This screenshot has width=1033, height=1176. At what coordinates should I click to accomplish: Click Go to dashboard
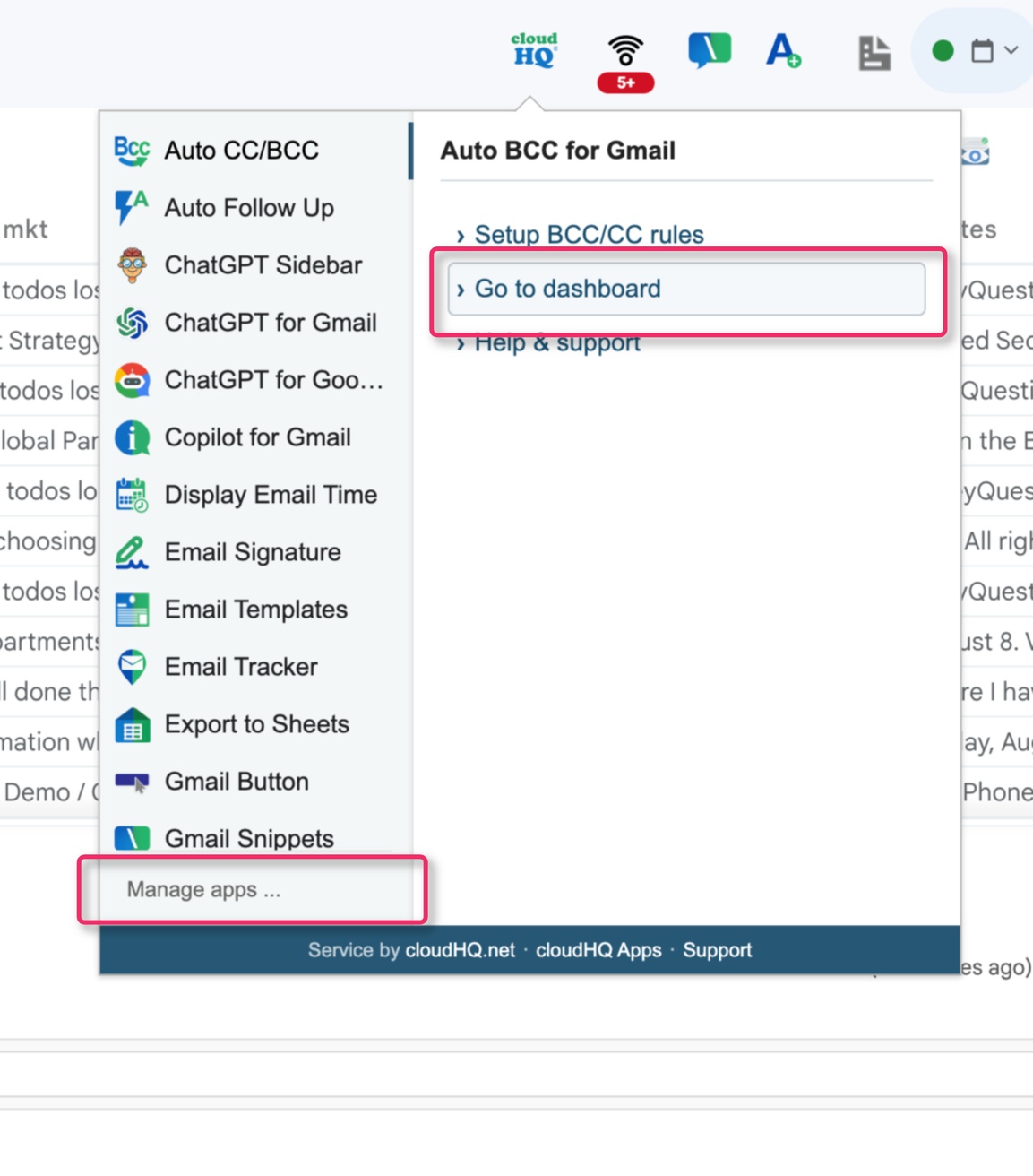(686, 289)
